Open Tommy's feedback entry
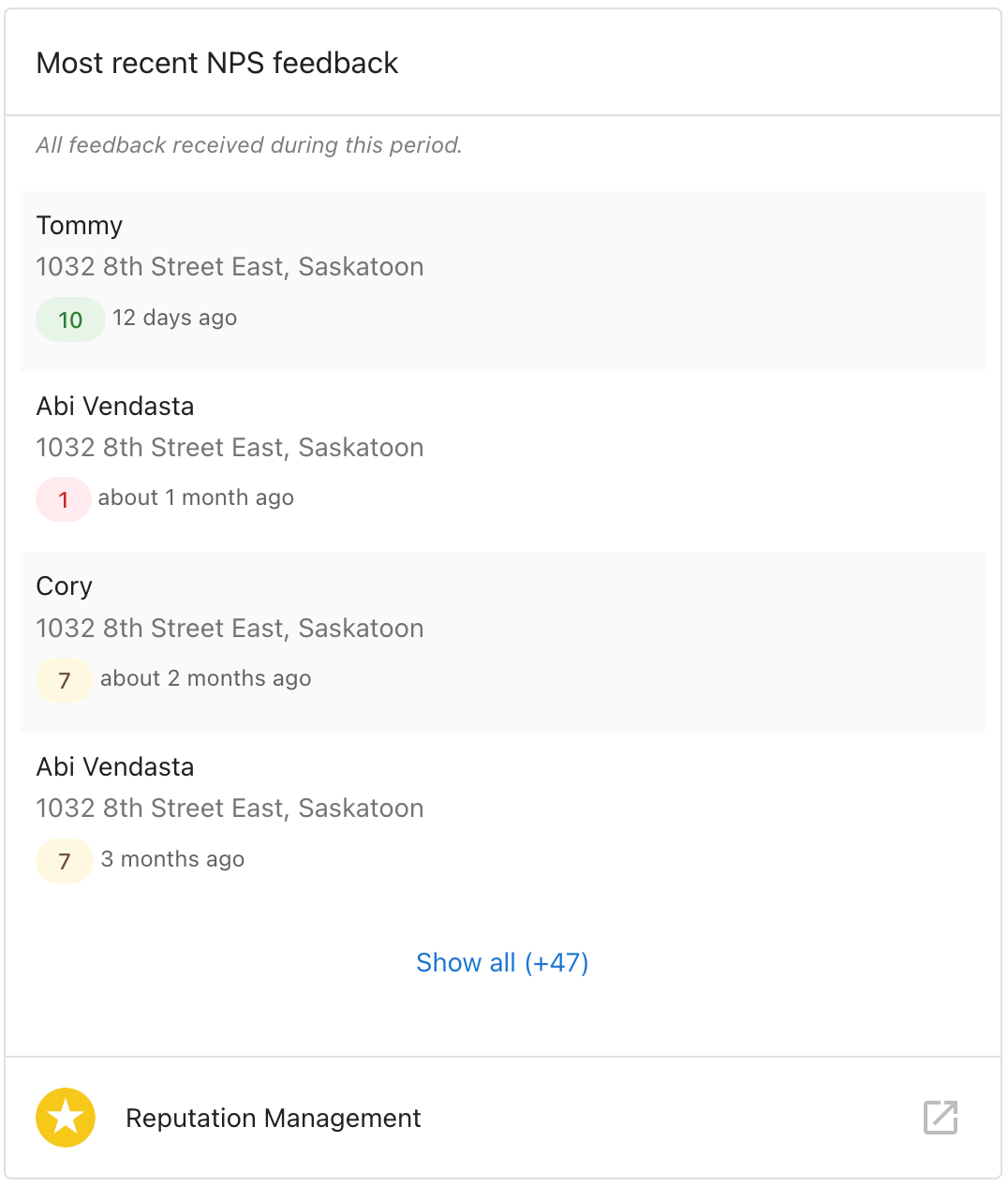This screenshot has height=1186, width=1008. coord(503,282)
